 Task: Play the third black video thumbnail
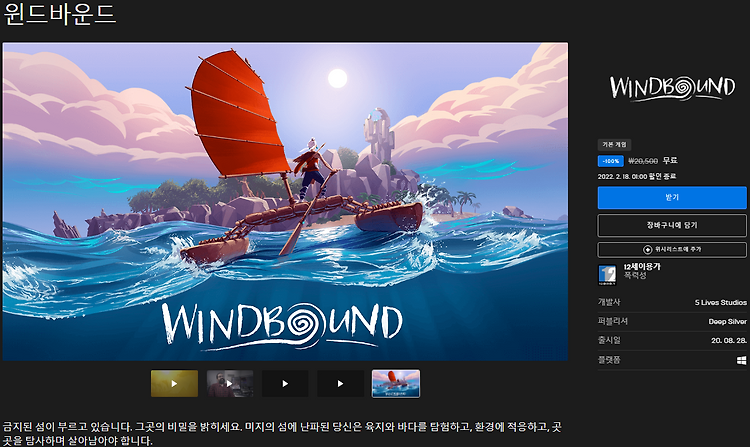pos(285,383)
